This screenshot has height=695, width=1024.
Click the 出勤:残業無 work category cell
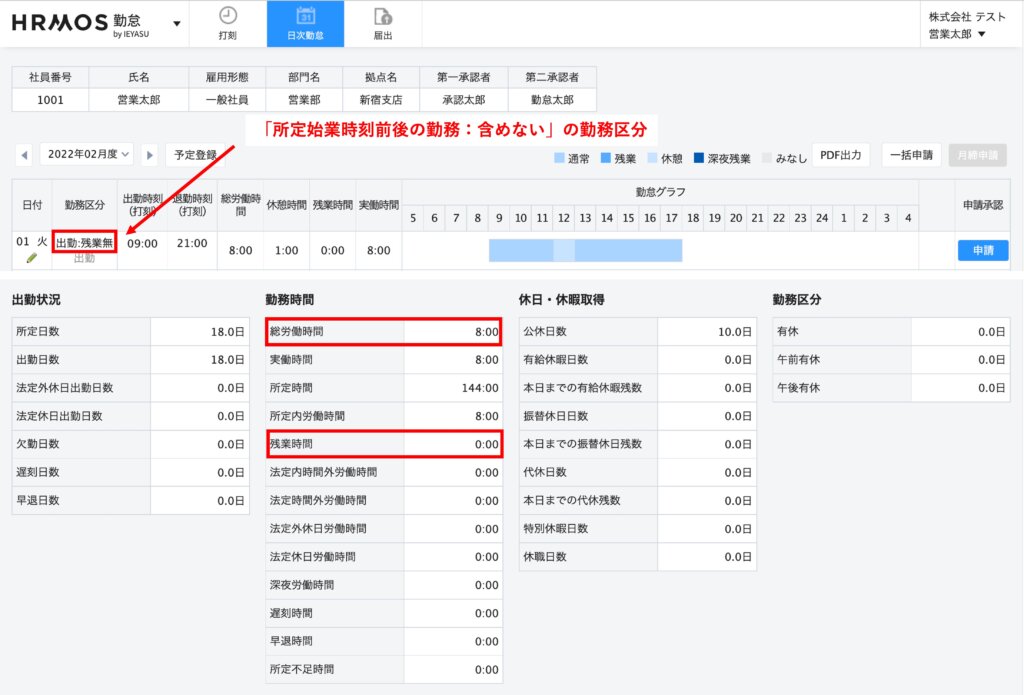click(x=84, y=243)
